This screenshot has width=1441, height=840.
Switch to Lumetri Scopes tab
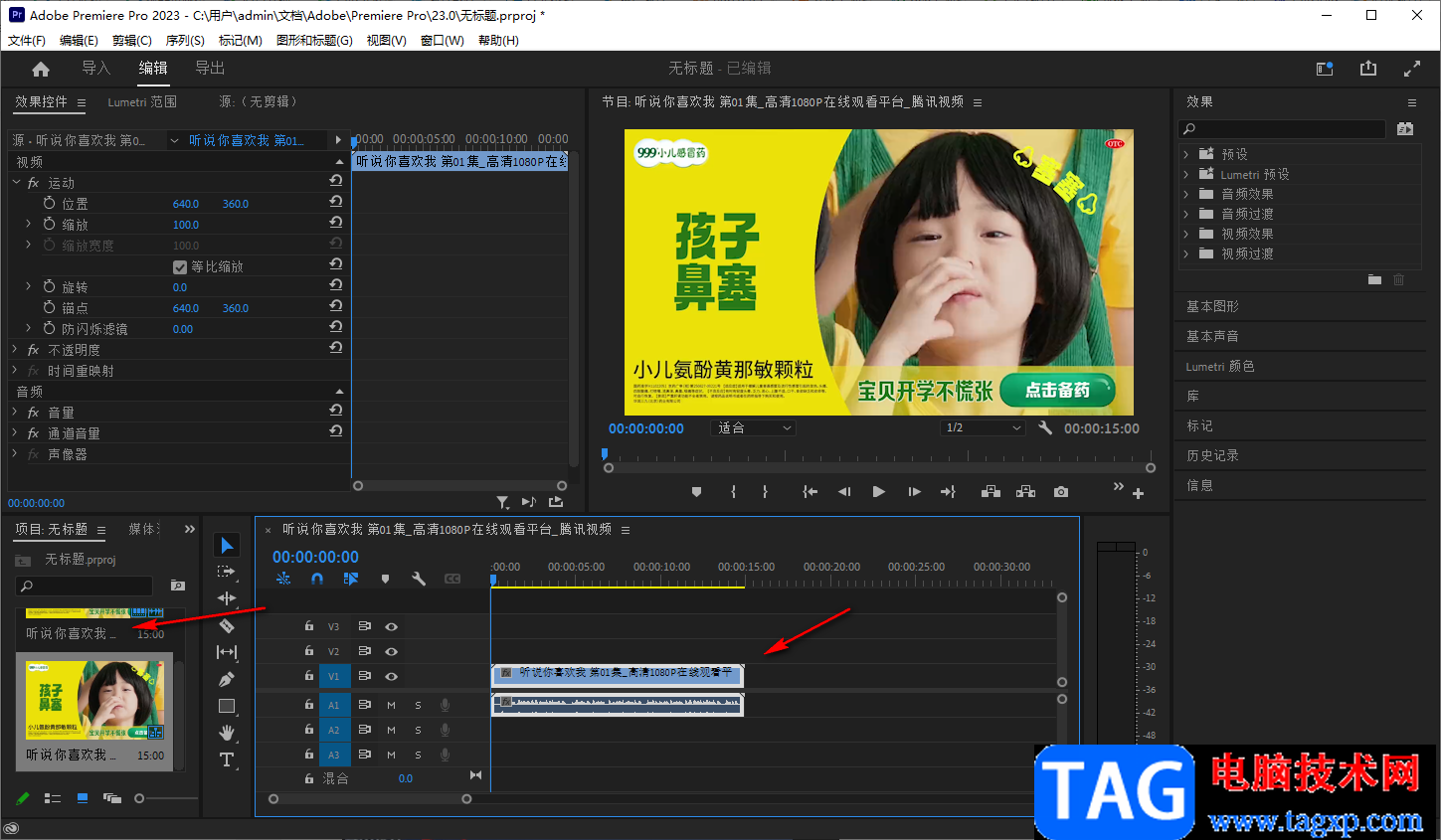[142, 102]
